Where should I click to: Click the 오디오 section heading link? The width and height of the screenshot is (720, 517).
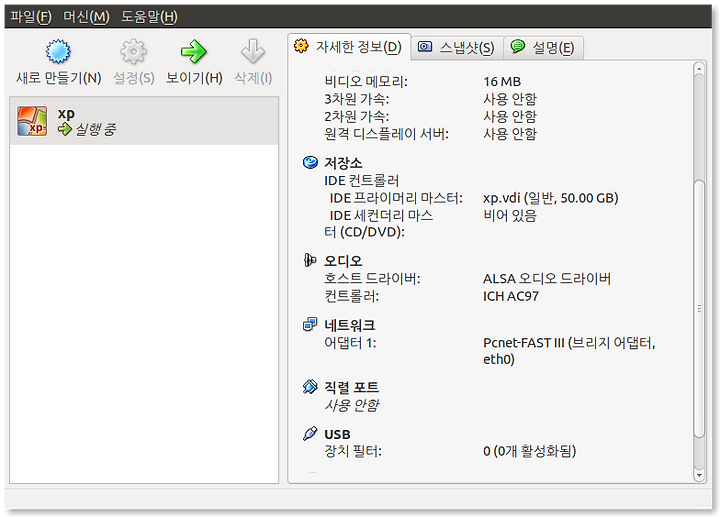pyautogui.click(x=343, y=261)
